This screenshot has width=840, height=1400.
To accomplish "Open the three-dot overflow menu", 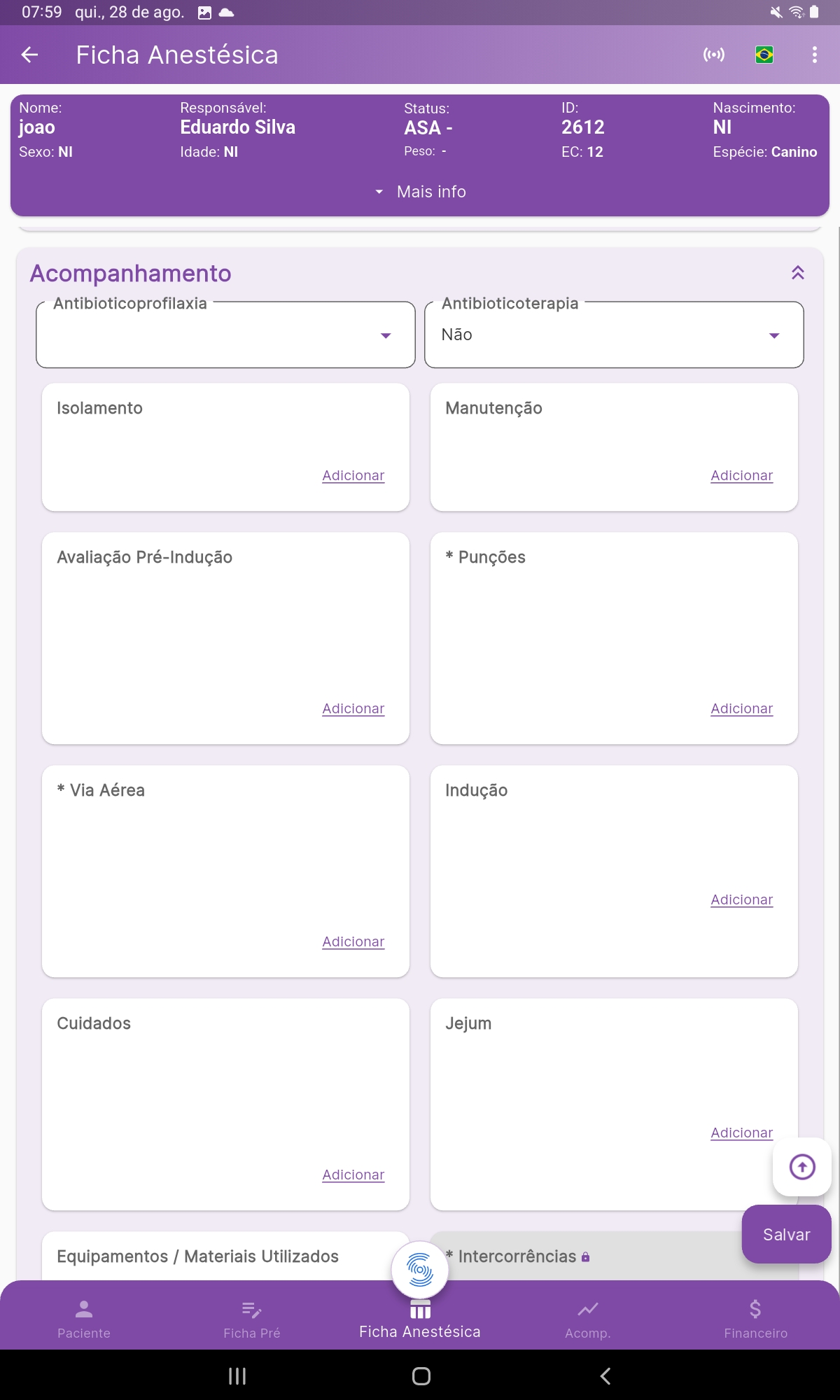I will coord(814,55).
